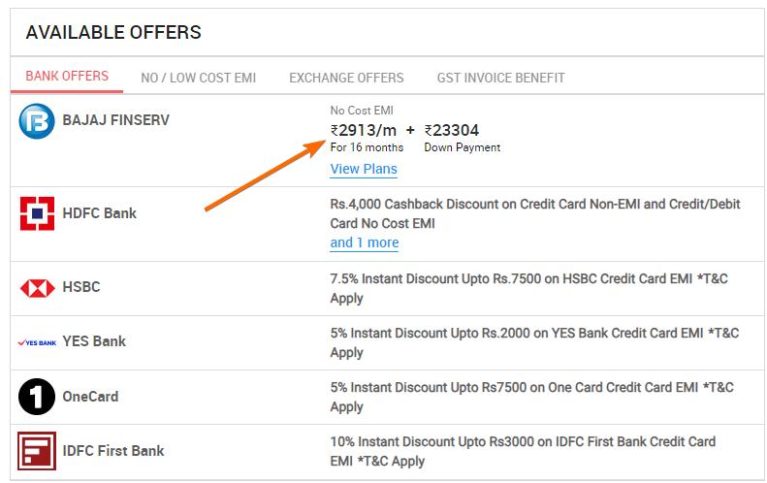Click the IDFC First Bank logo
The width and height of the screenshot is (767, 483).
coord(37,451)
